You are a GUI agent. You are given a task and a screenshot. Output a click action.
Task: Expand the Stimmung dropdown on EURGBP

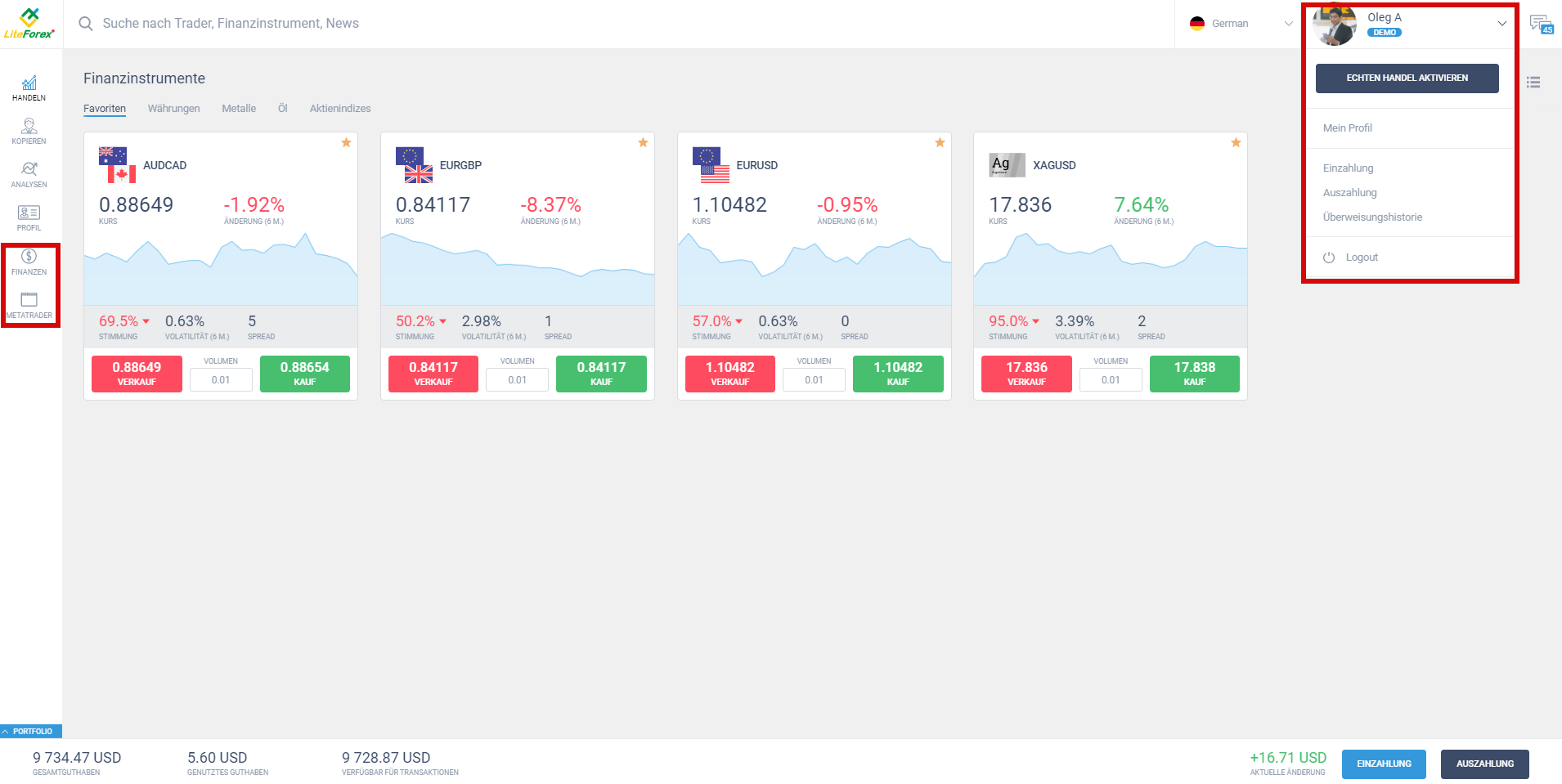(x=442, y=321)
